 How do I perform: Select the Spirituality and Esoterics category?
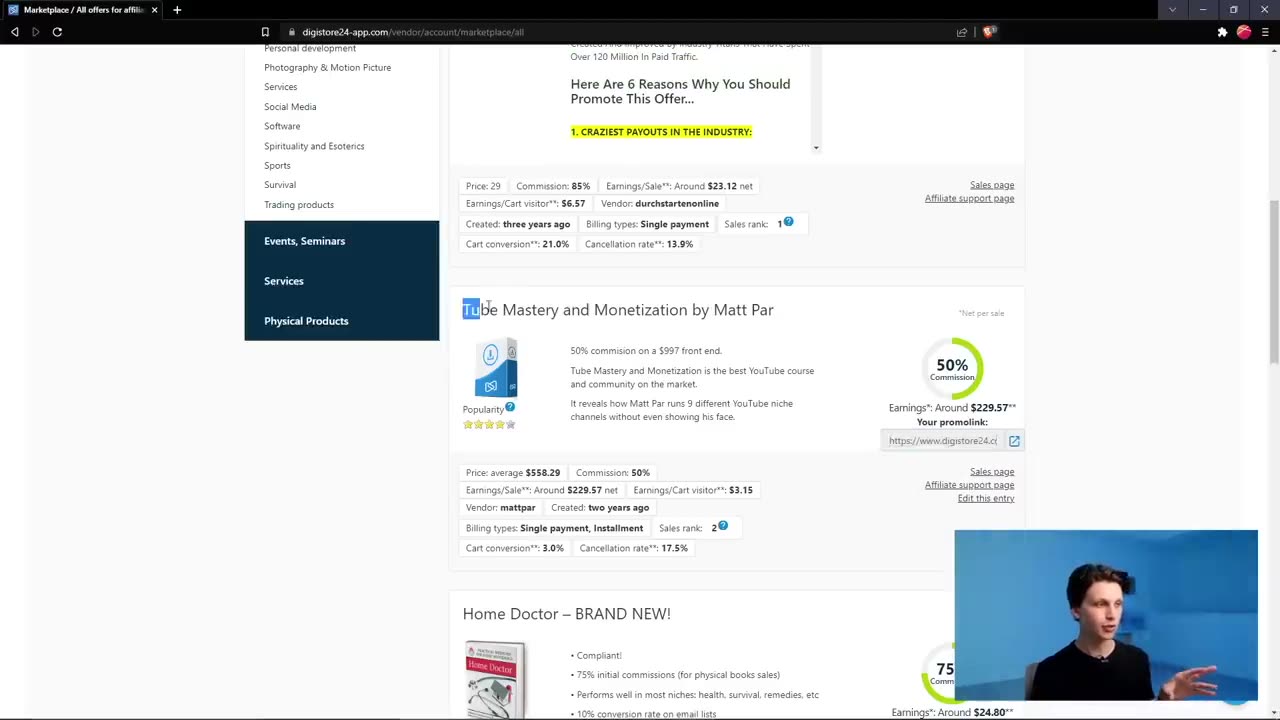click(314, 146)
